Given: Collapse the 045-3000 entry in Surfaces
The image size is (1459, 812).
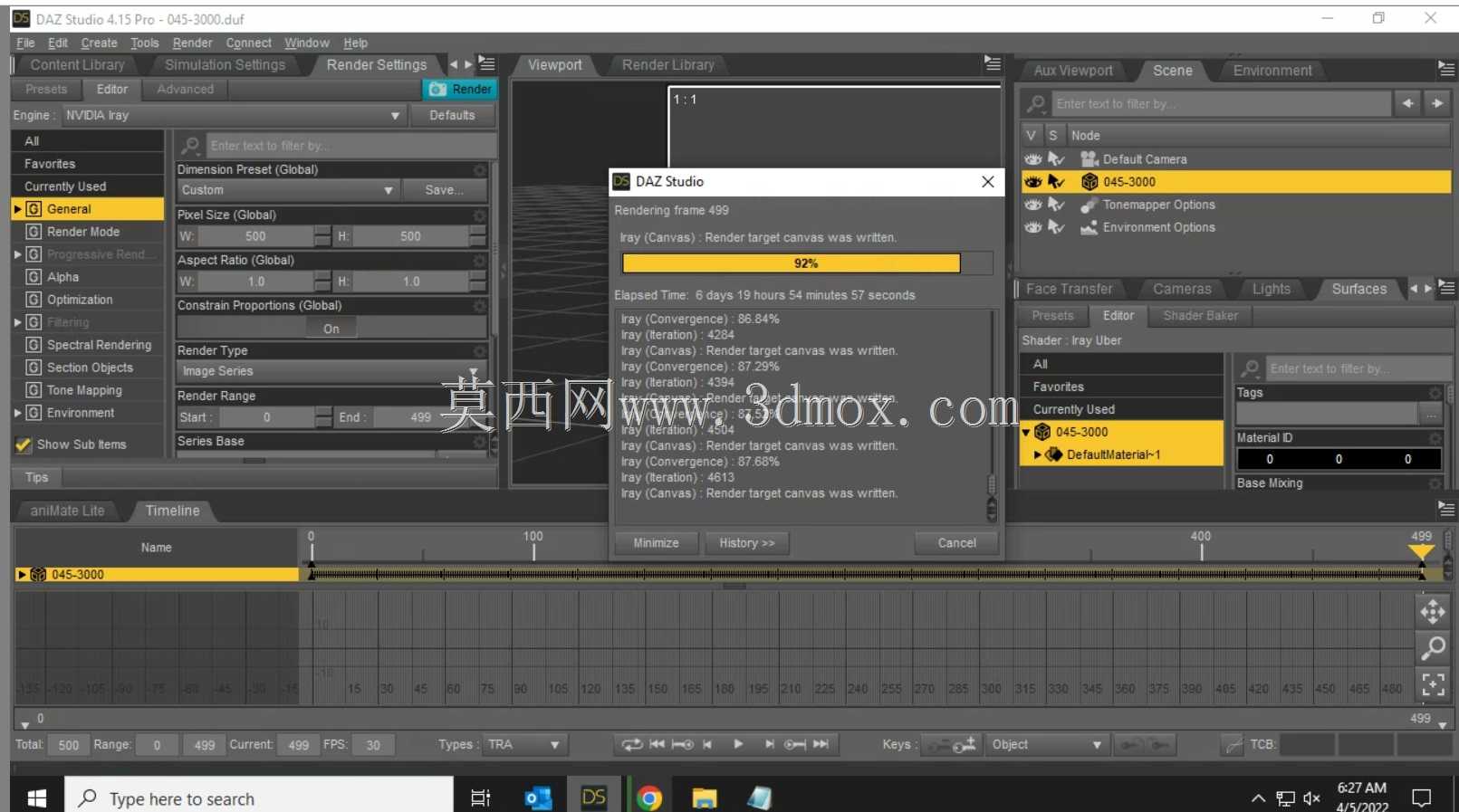Looking at the screenshot, I should (x=1026, y=432).
